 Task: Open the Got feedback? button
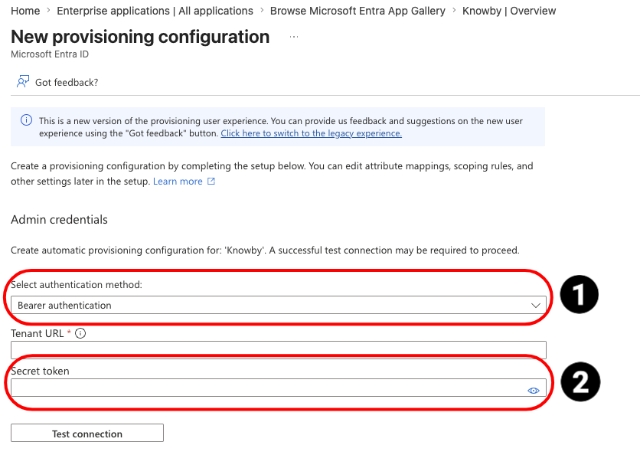pos(57,82)
